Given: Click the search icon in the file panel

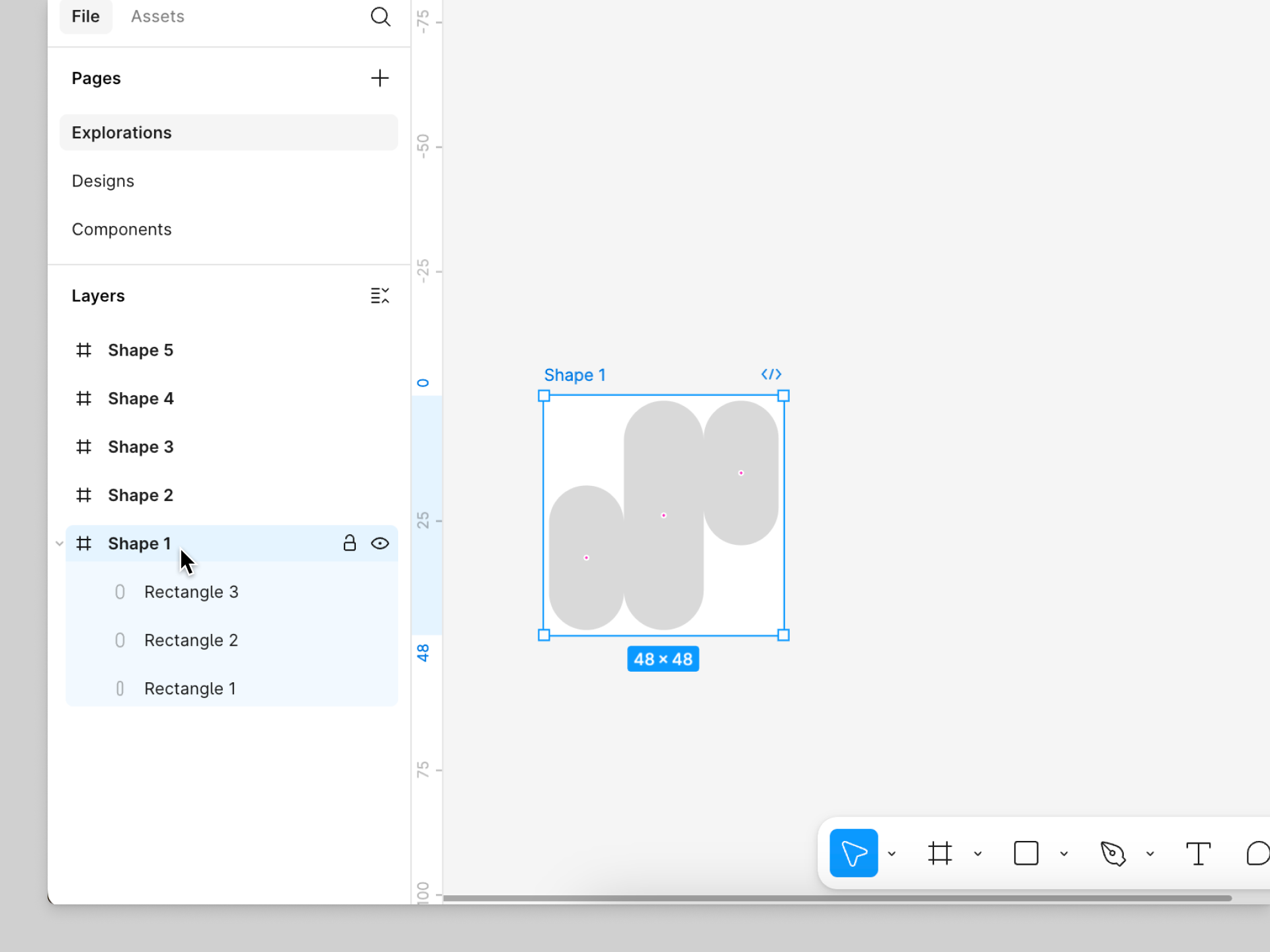Looking at the screenshot, I should pyautogui.click(x=380, y=17).
